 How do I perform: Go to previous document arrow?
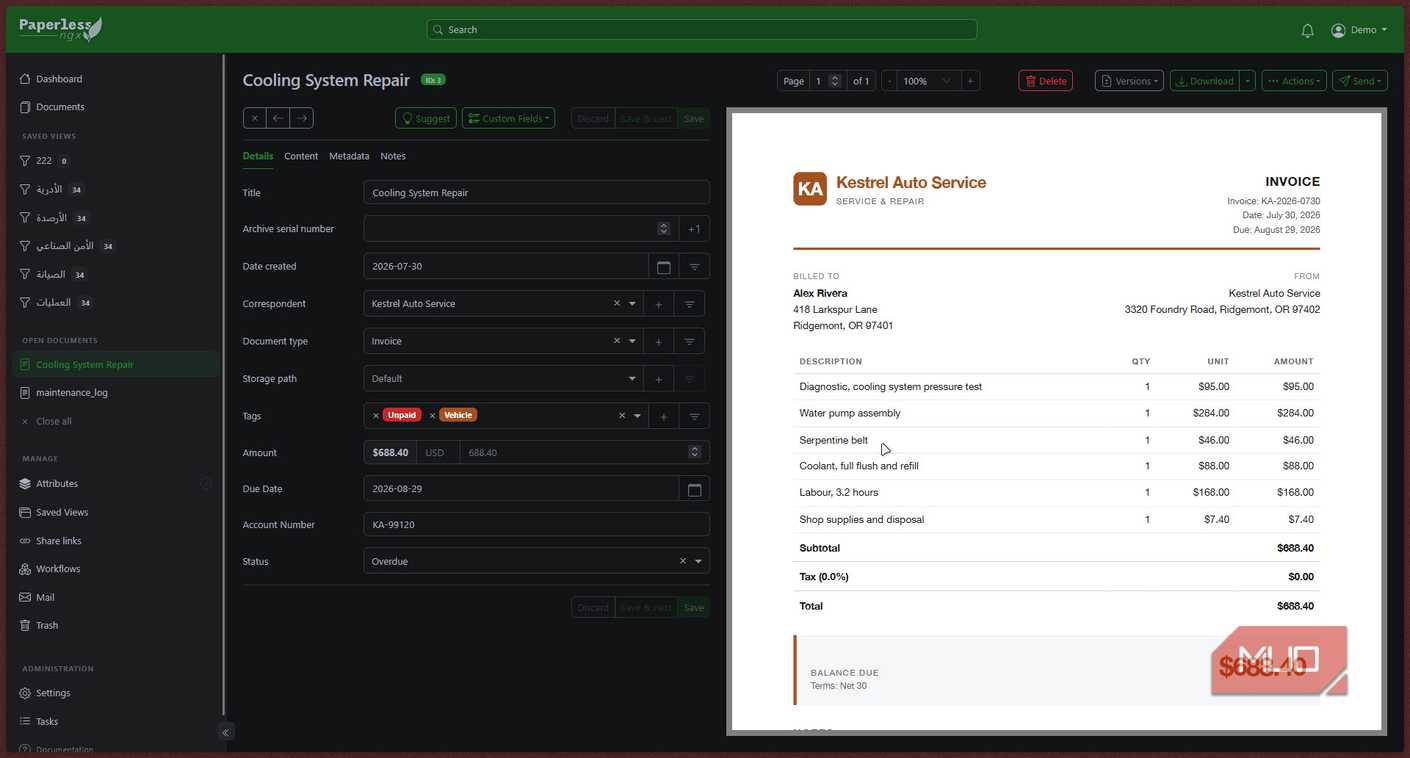click(x=278, y=118)
